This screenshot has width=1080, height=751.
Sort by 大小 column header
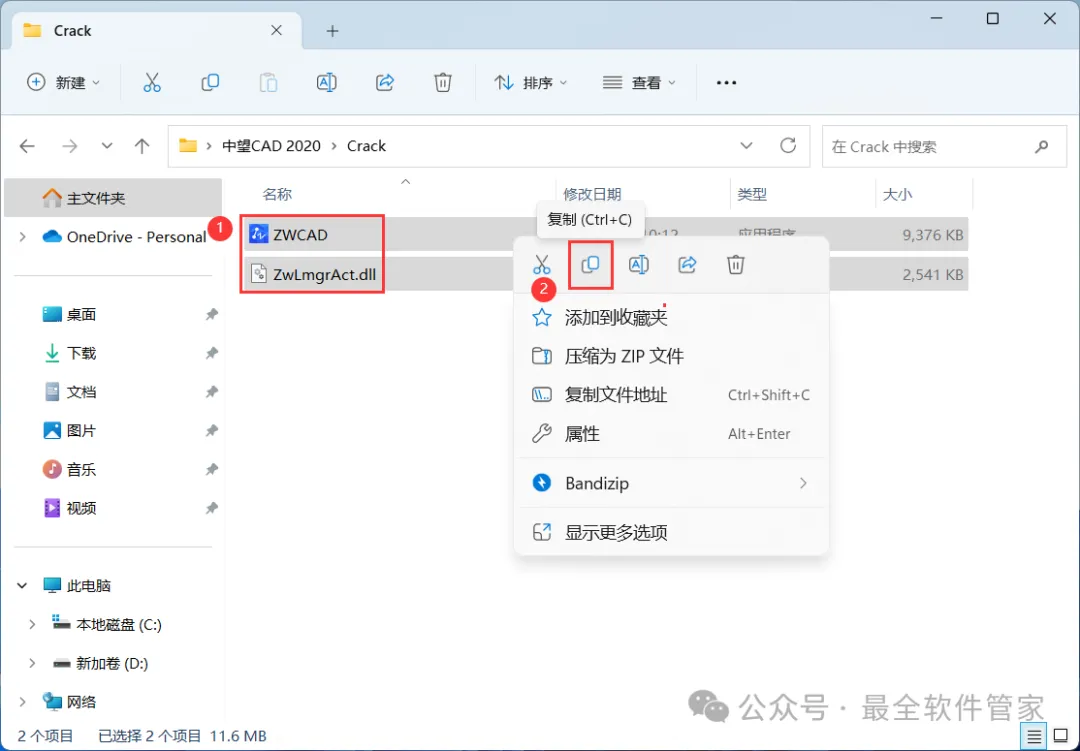(897, 195)
